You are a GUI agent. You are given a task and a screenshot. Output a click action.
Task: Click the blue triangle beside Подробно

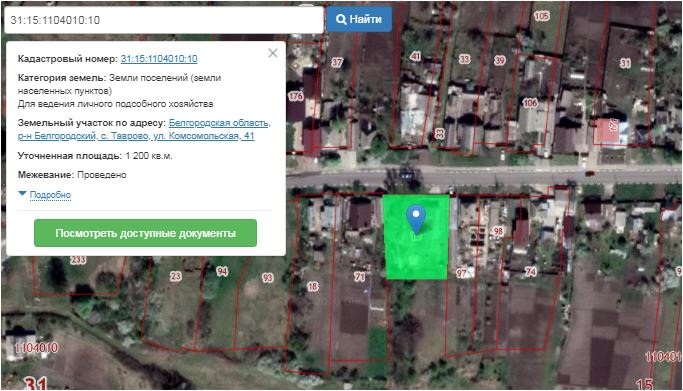point(22,193)
